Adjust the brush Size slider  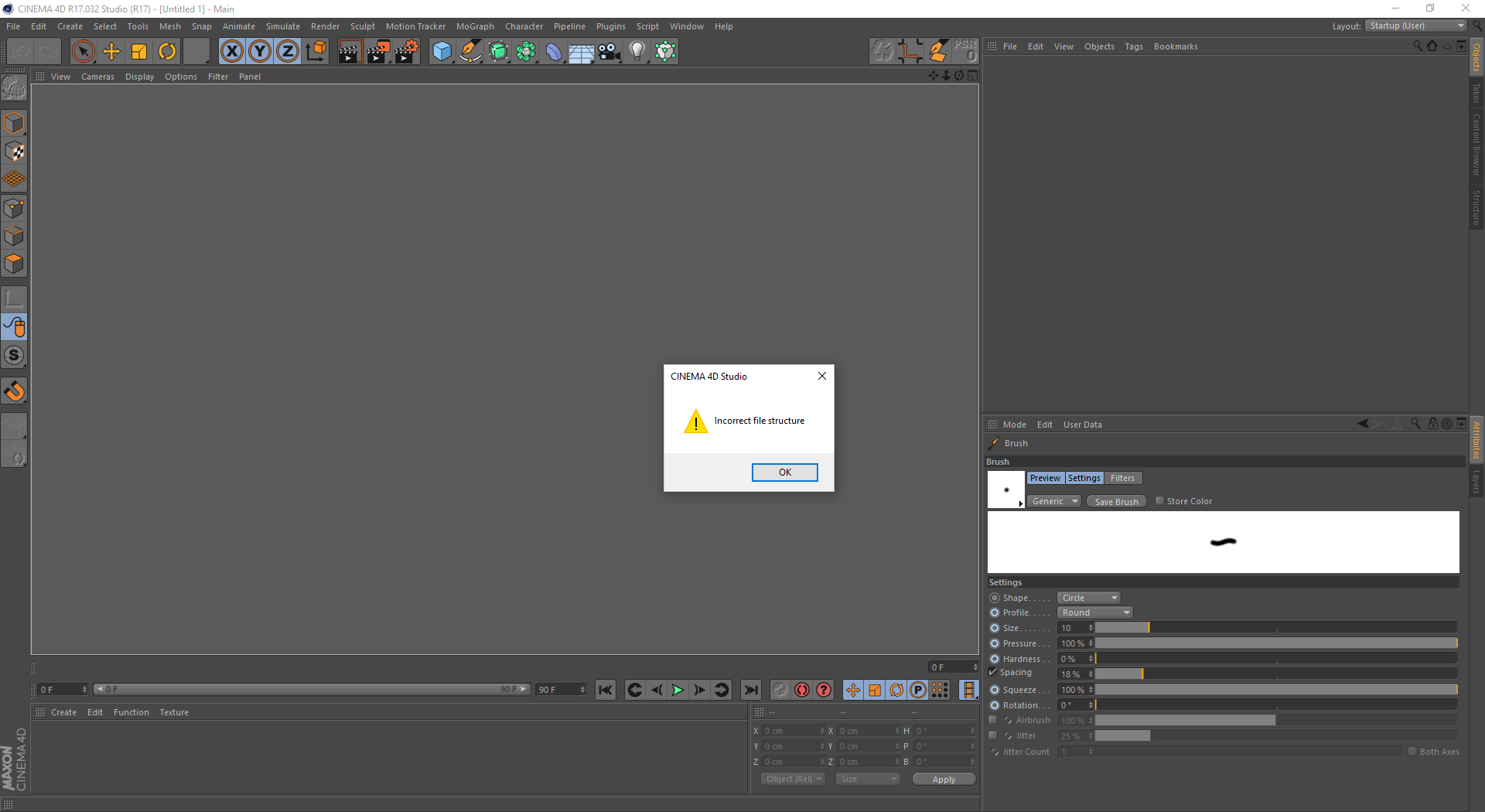(1276, 628)
